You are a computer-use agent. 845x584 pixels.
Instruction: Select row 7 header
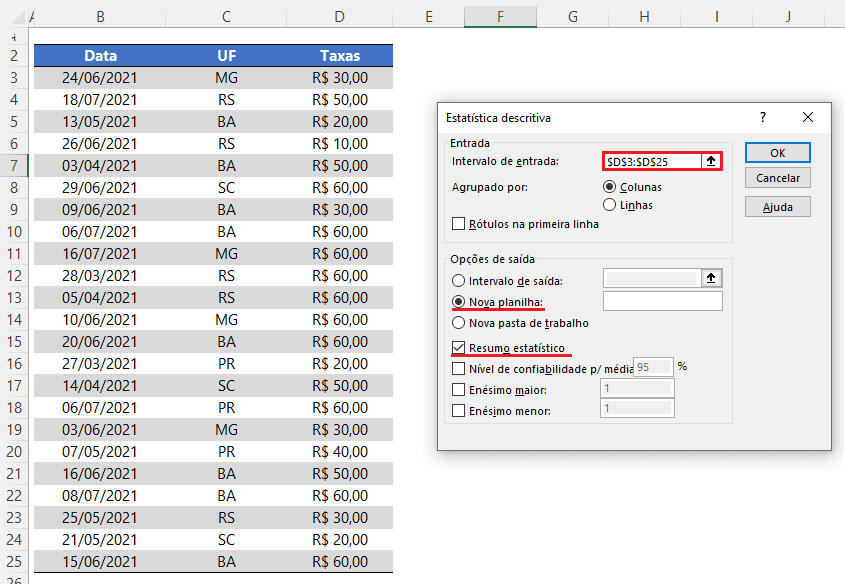pyautogui.click(x=14, y=165)
